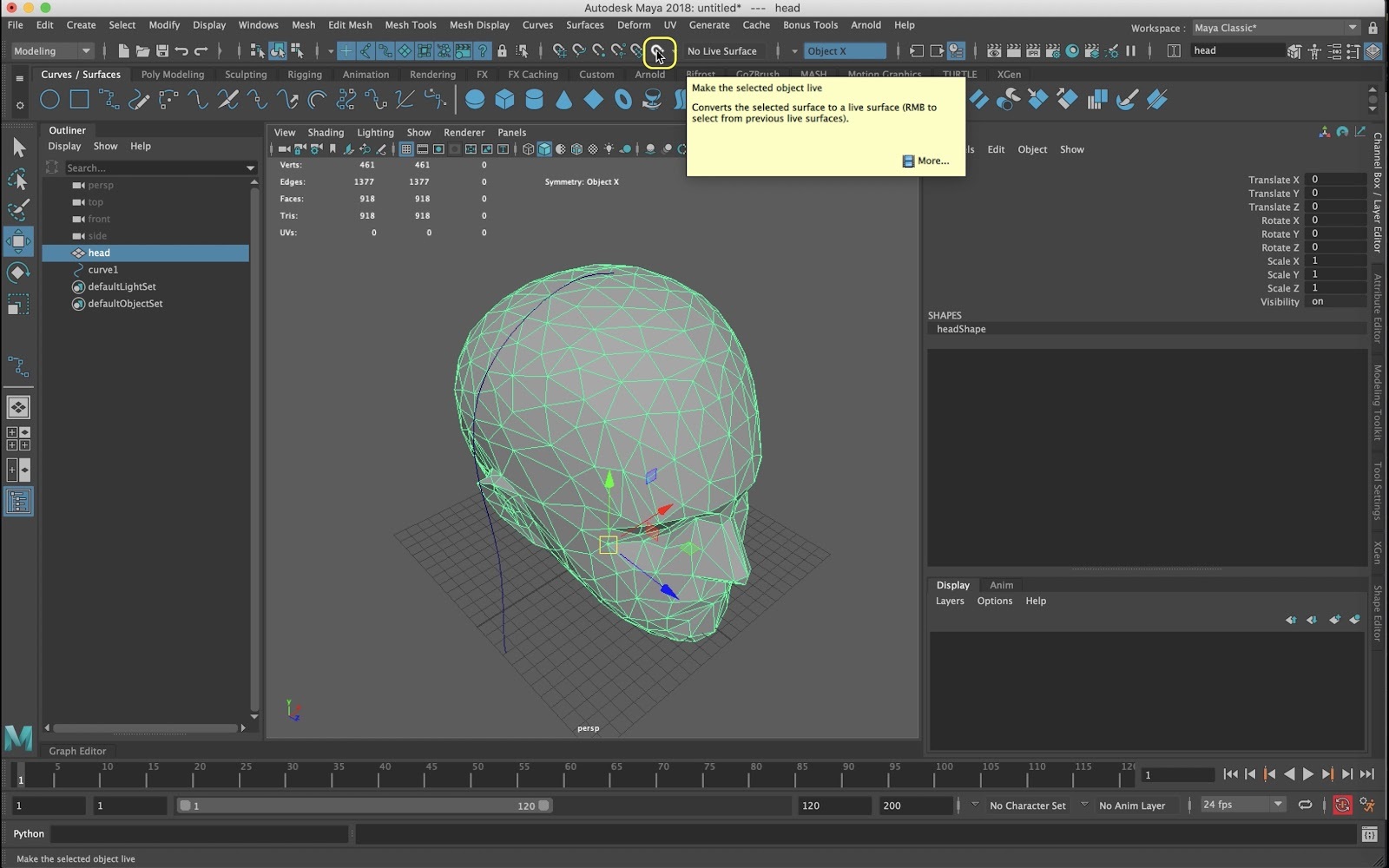Click the Save scene icon
Screen dimensions: 1389x868
(161, 51)
